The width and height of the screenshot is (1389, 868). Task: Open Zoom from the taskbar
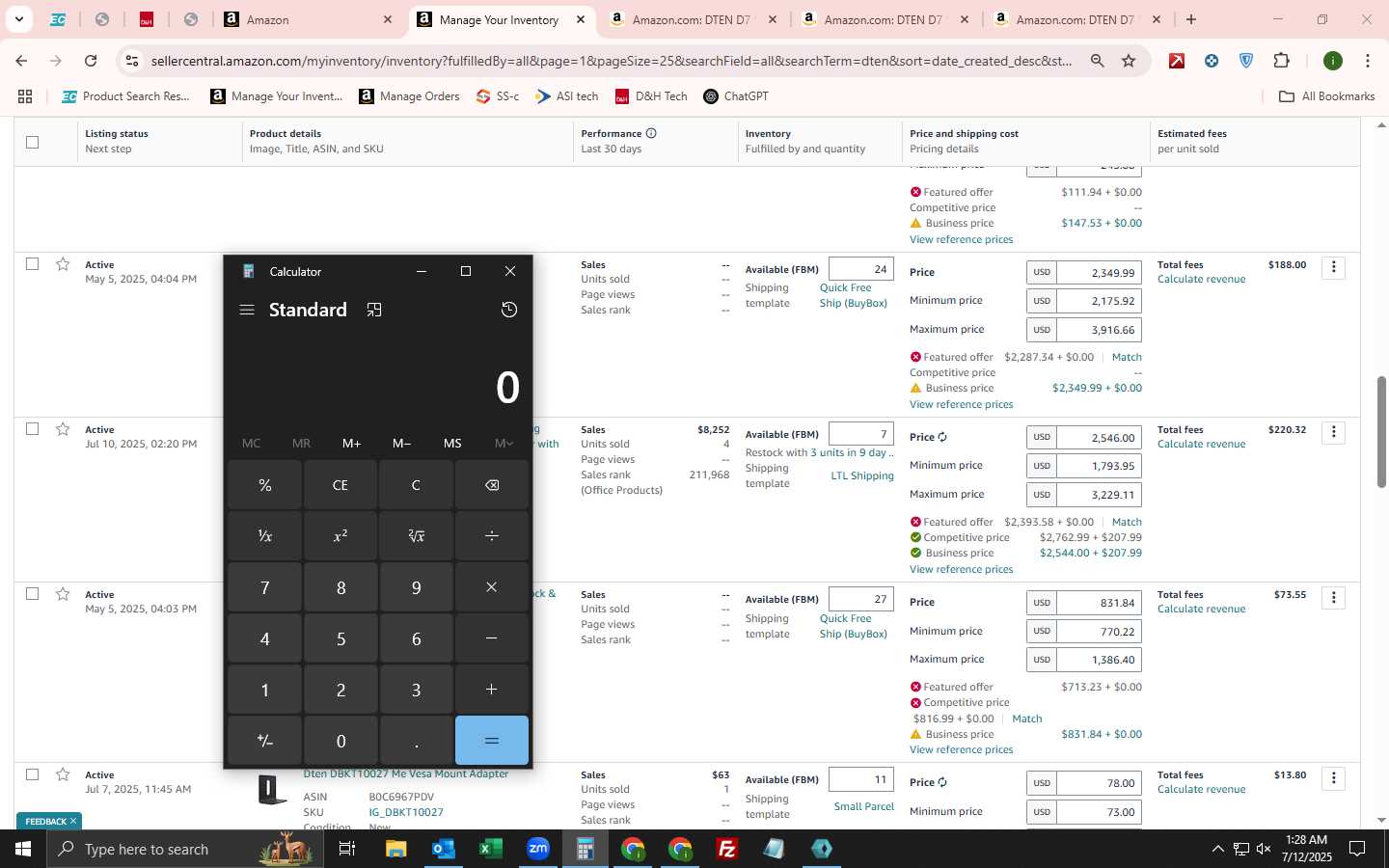click(x=538, y=849)
